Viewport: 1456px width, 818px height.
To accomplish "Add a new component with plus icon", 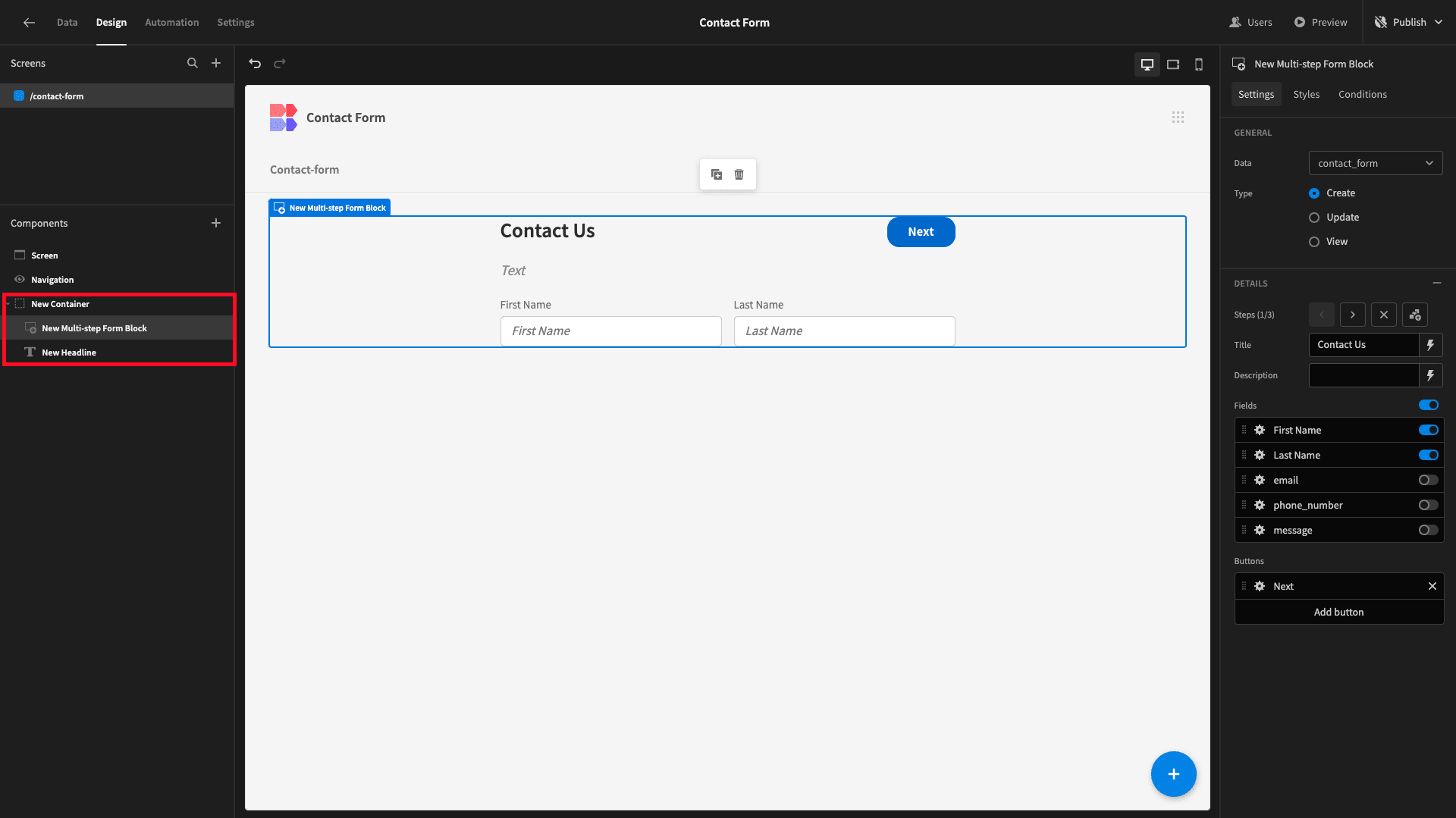I will click(216, 223).
